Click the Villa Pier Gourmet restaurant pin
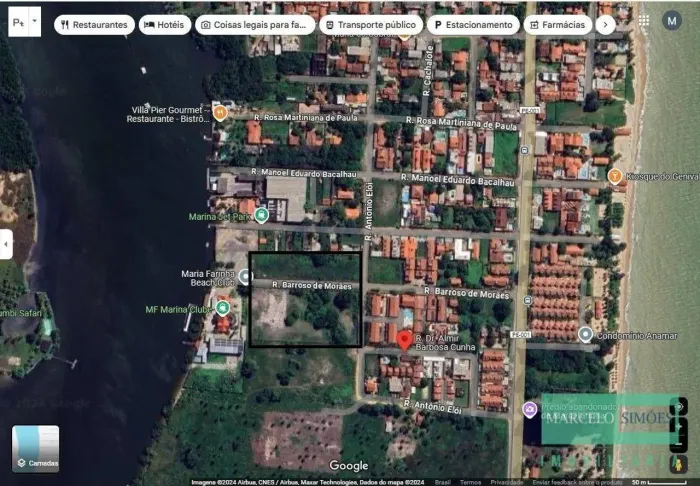This screenshot has height=486, width=700. (x=220, y=112)
